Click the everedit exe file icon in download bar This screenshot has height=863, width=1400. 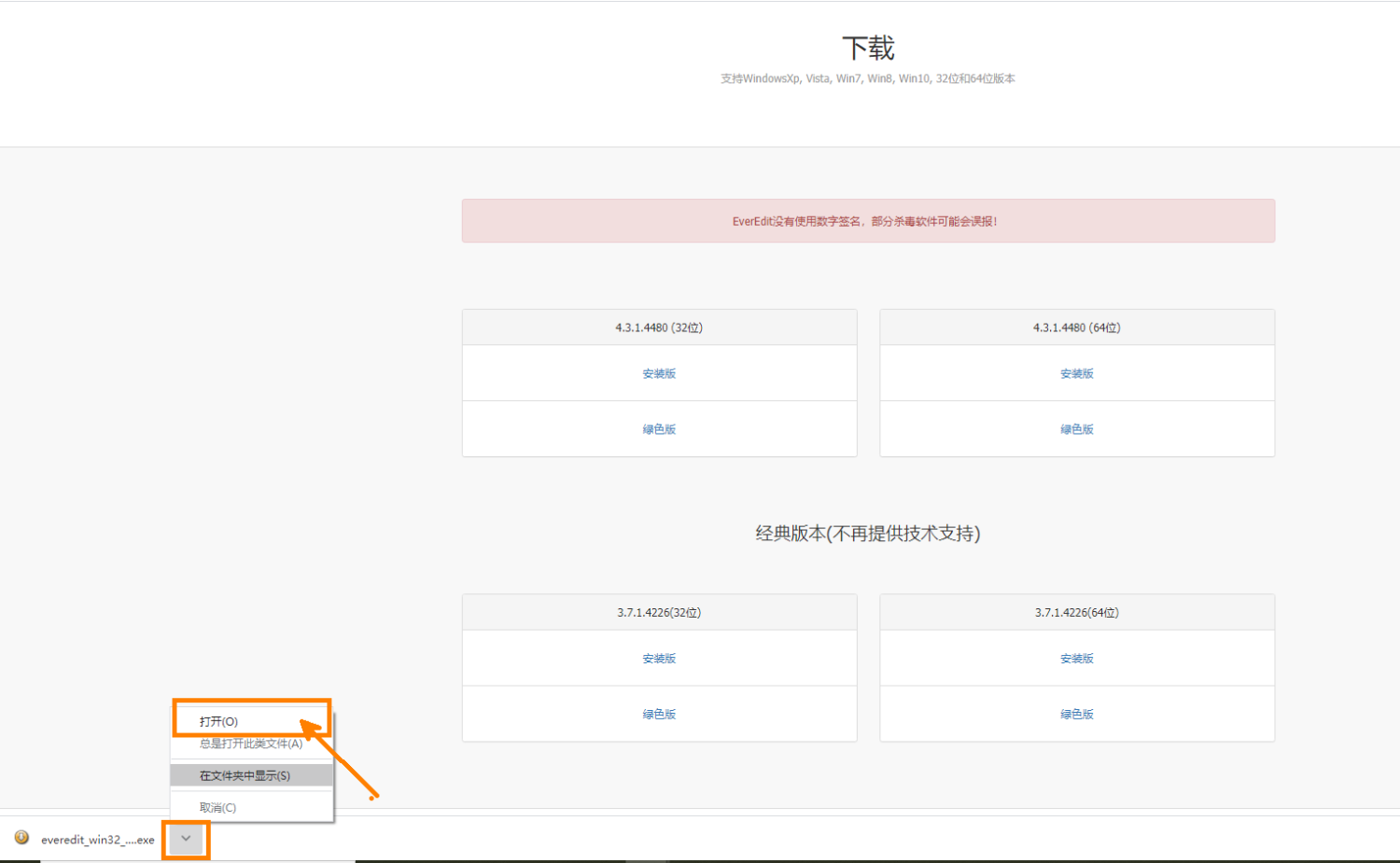click(x=21, y=838)
